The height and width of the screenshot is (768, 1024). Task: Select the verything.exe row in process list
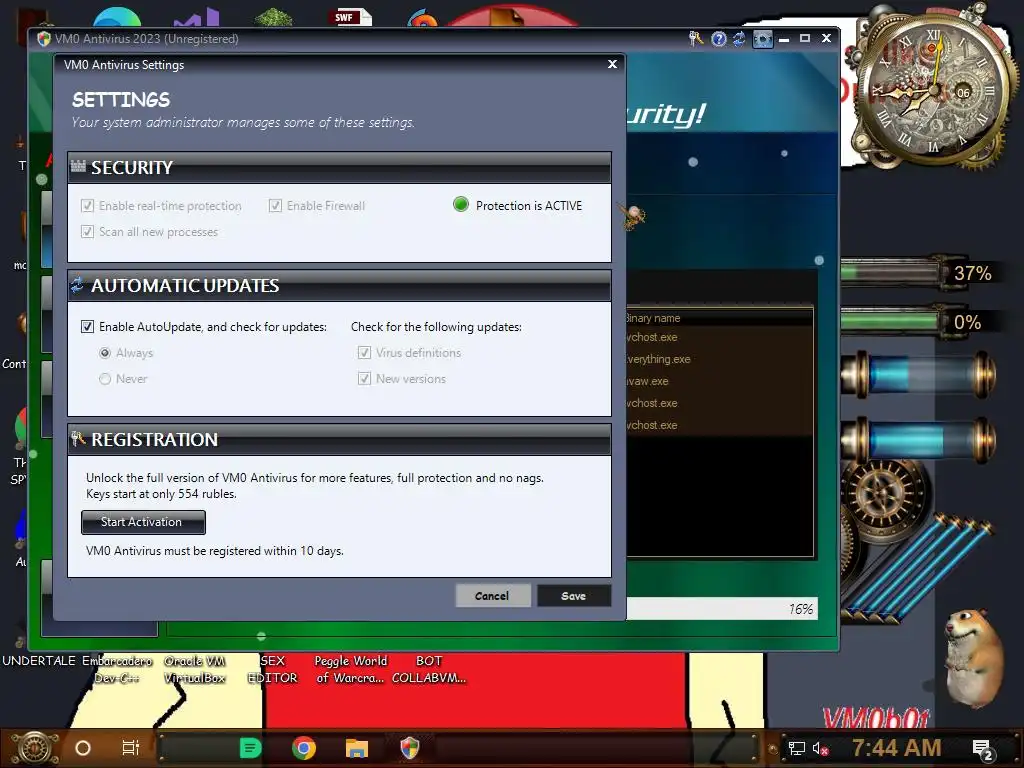tap(718, 359)
